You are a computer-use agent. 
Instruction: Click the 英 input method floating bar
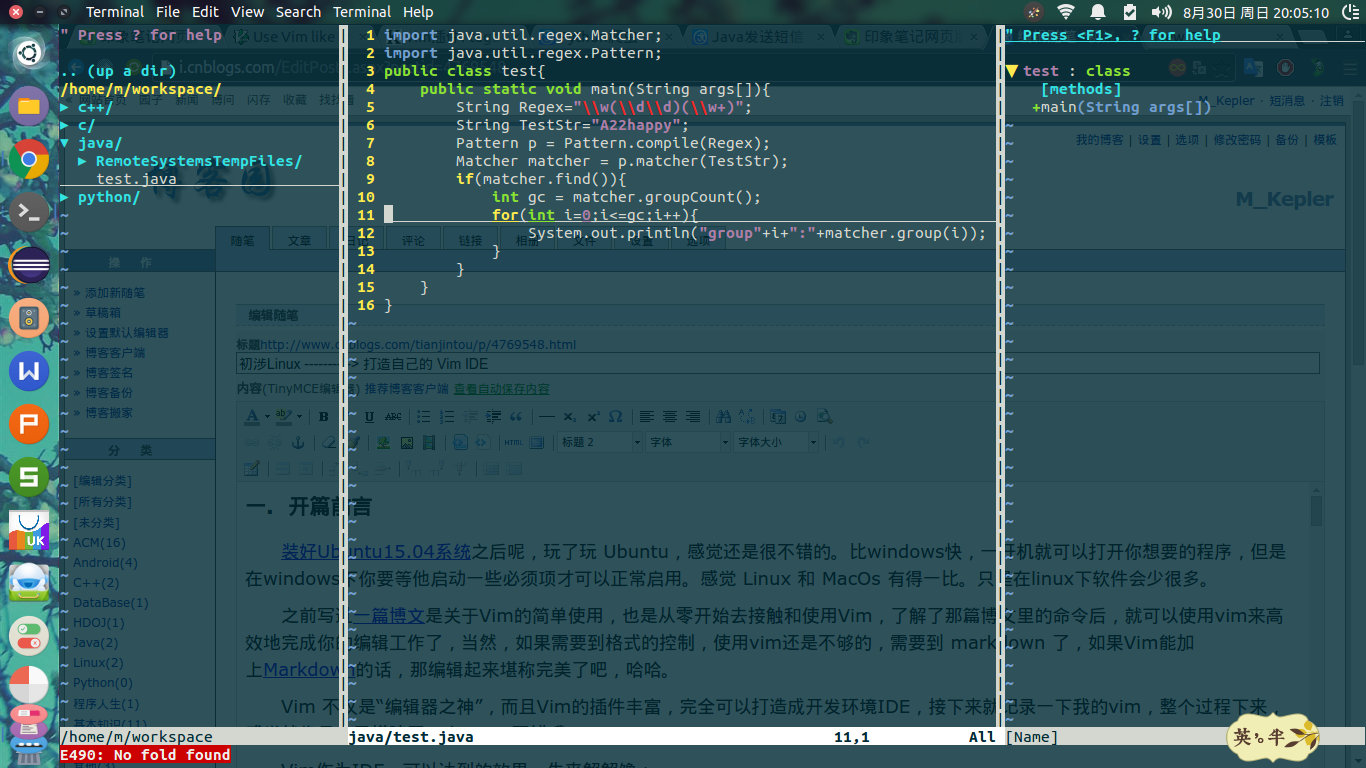[x=1273, y=738]
